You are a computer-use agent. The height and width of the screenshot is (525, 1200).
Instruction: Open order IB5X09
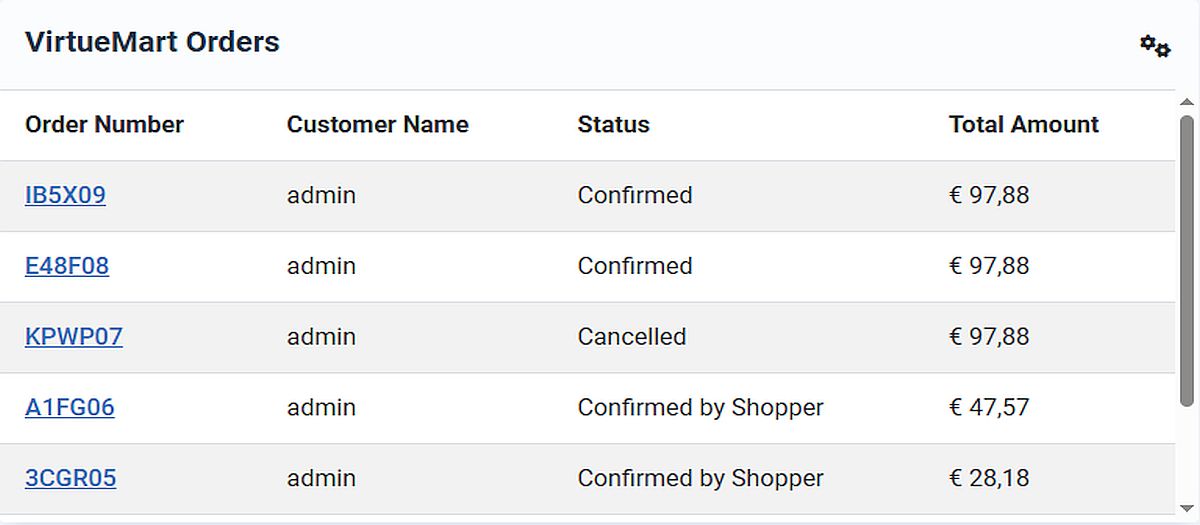coord(65,195)
